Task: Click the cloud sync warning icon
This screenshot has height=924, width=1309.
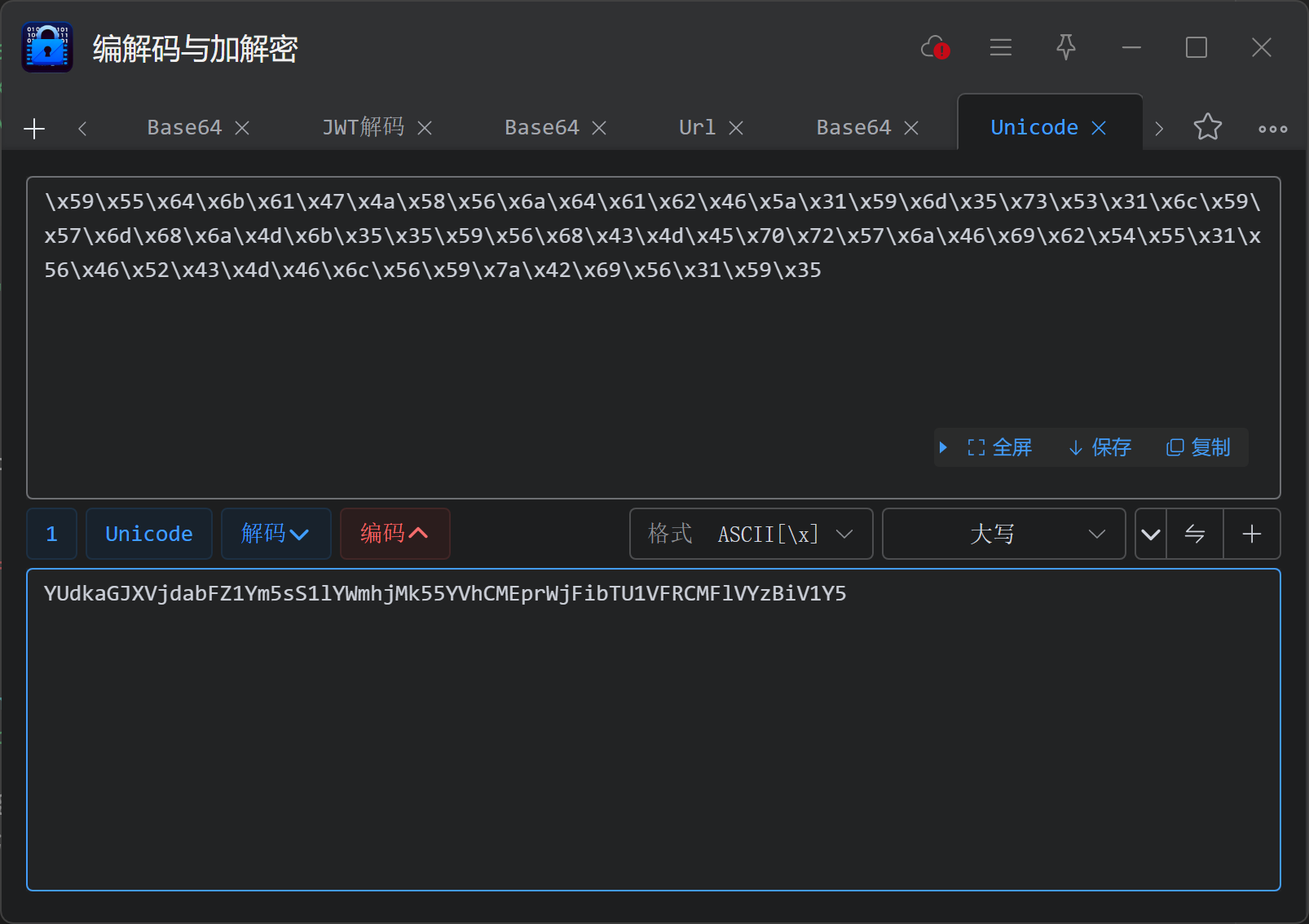Action: pyautogui.click(x=934, y=48)
